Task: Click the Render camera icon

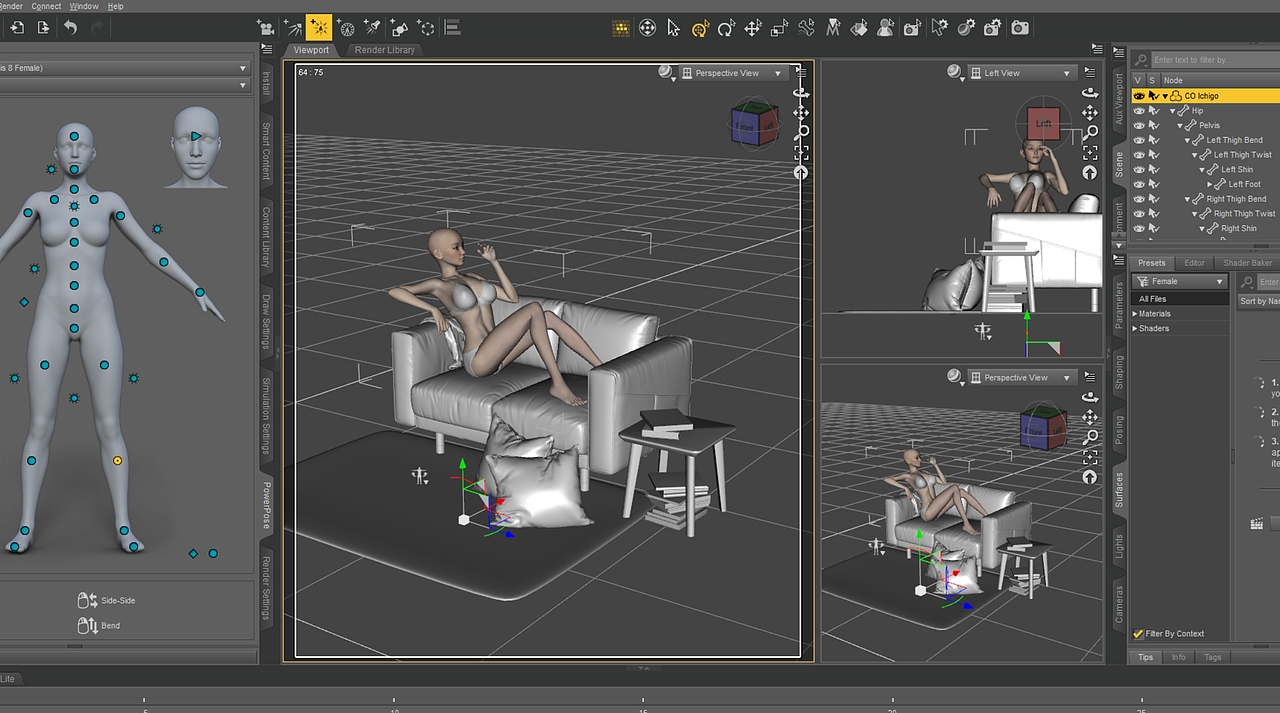Action: point(1019,28)
